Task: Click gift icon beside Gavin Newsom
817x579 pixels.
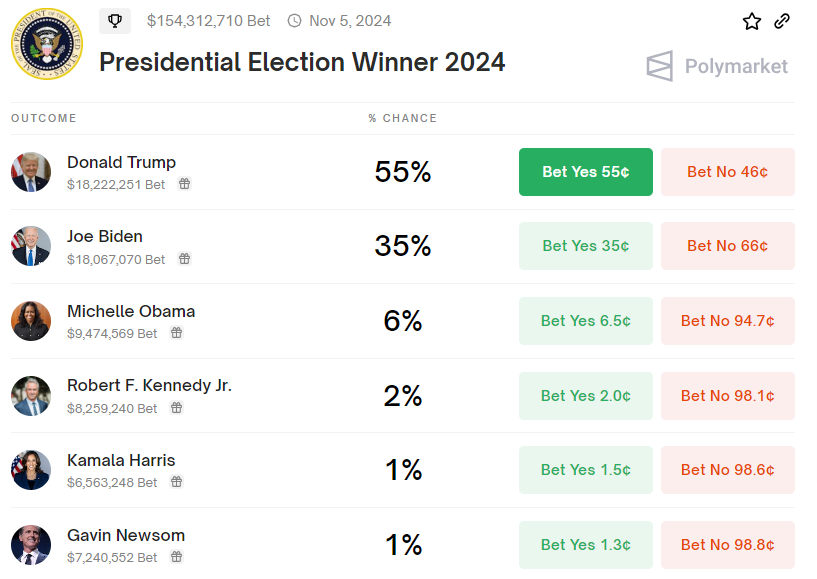Action: point(177,557)
